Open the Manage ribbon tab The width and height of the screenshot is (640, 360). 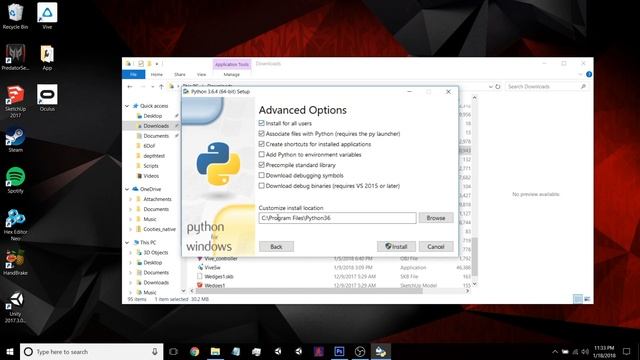(231, 74)
